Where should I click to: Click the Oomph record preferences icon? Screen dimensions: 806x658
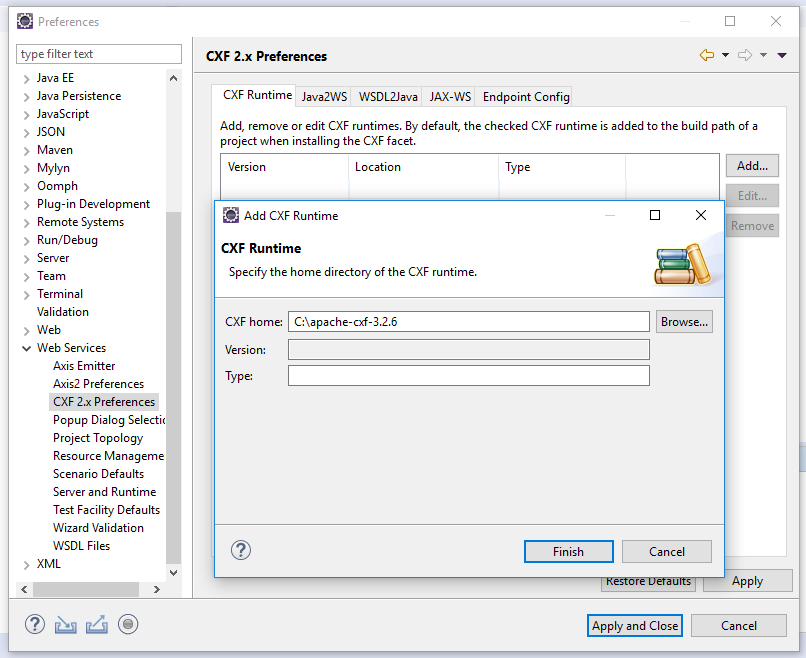(x=128, y=625)
